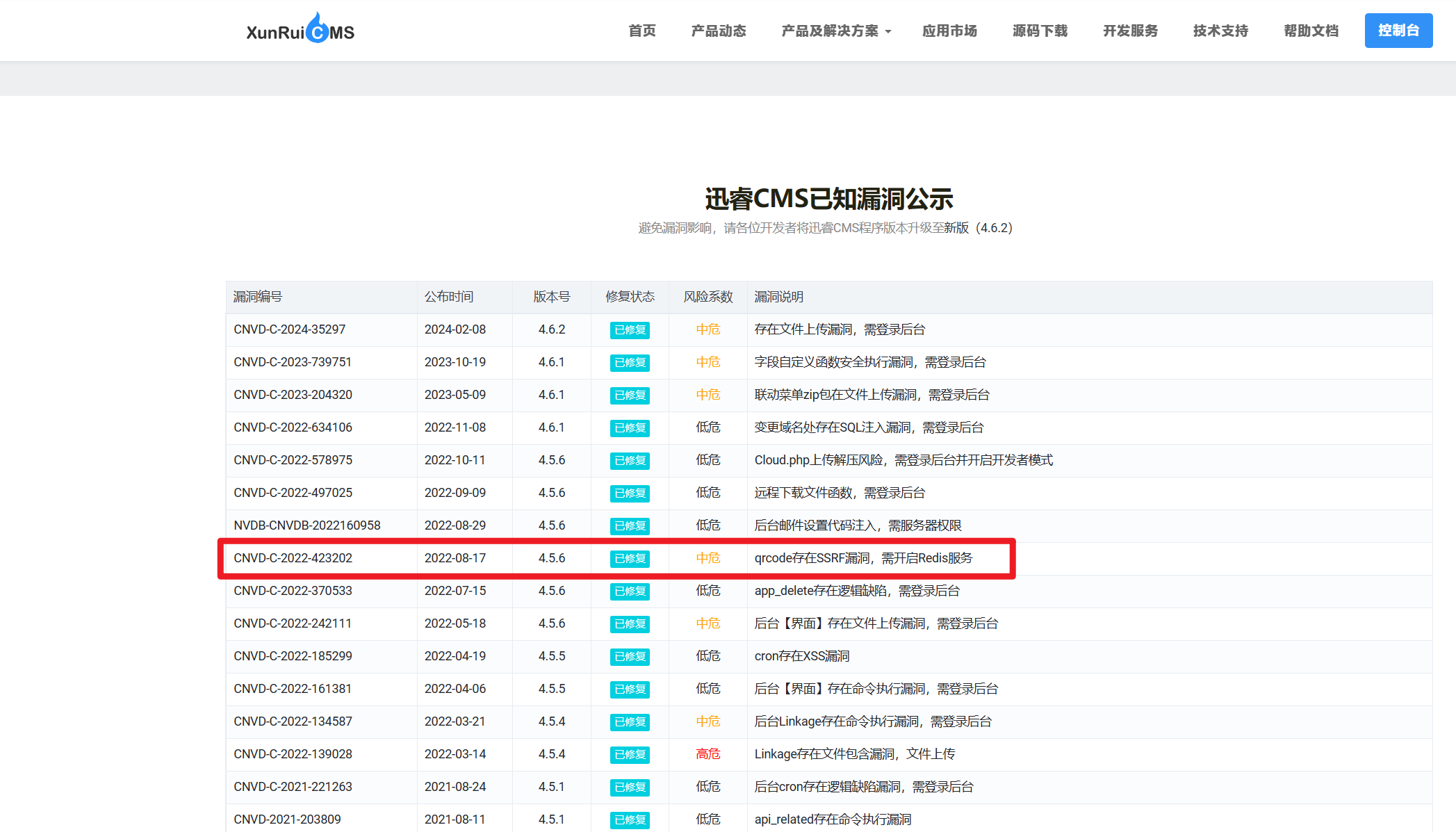Select vulnerability ID CNVD-C-2022-578975

pos(293,460)
